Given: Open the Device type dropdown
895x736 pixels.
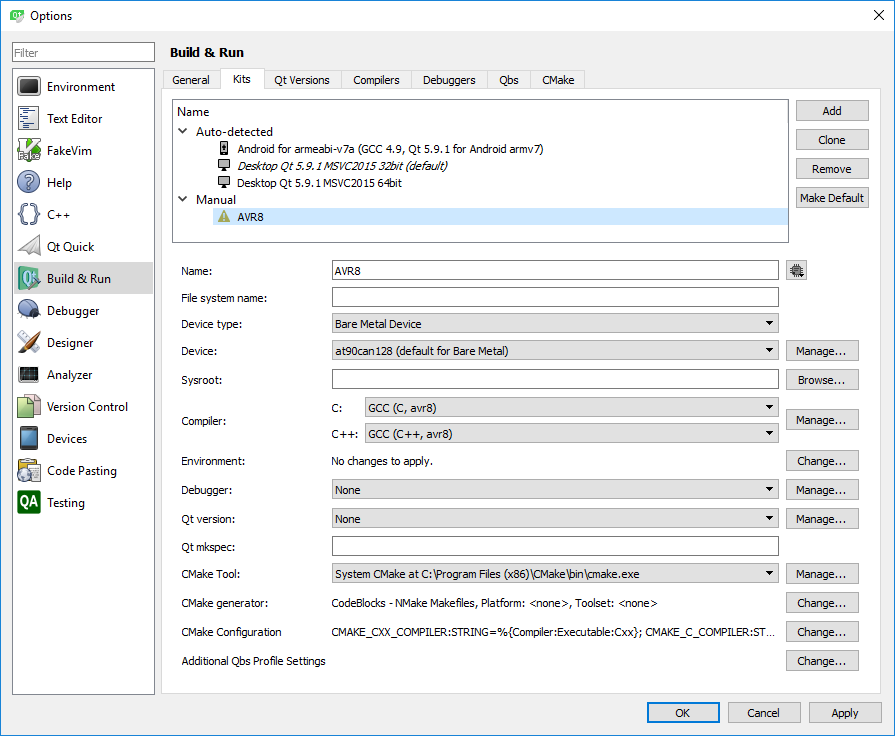Looking at the screenshot, I should [555, 324].
